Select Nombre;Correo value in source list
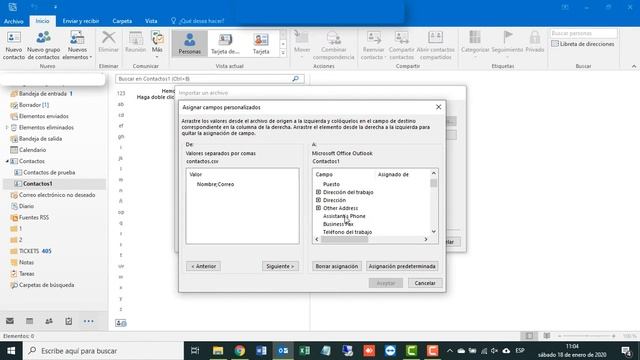This screenshot has height=360, width=640. pos(216,184)
